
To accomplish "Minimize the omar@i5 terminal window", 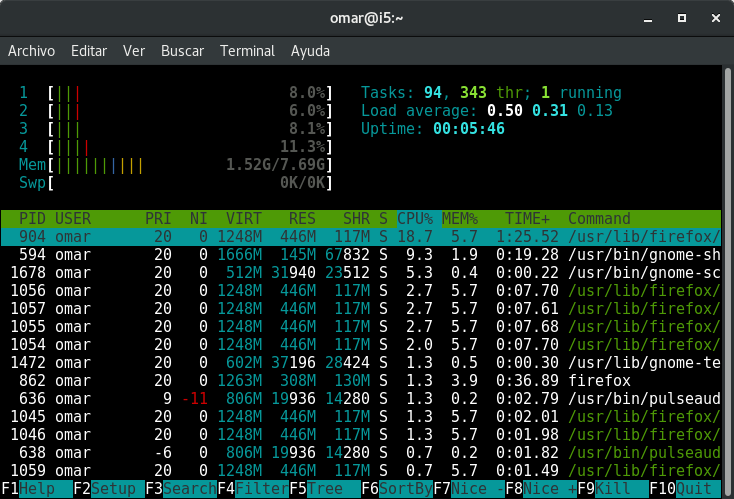I will (648, 18).
